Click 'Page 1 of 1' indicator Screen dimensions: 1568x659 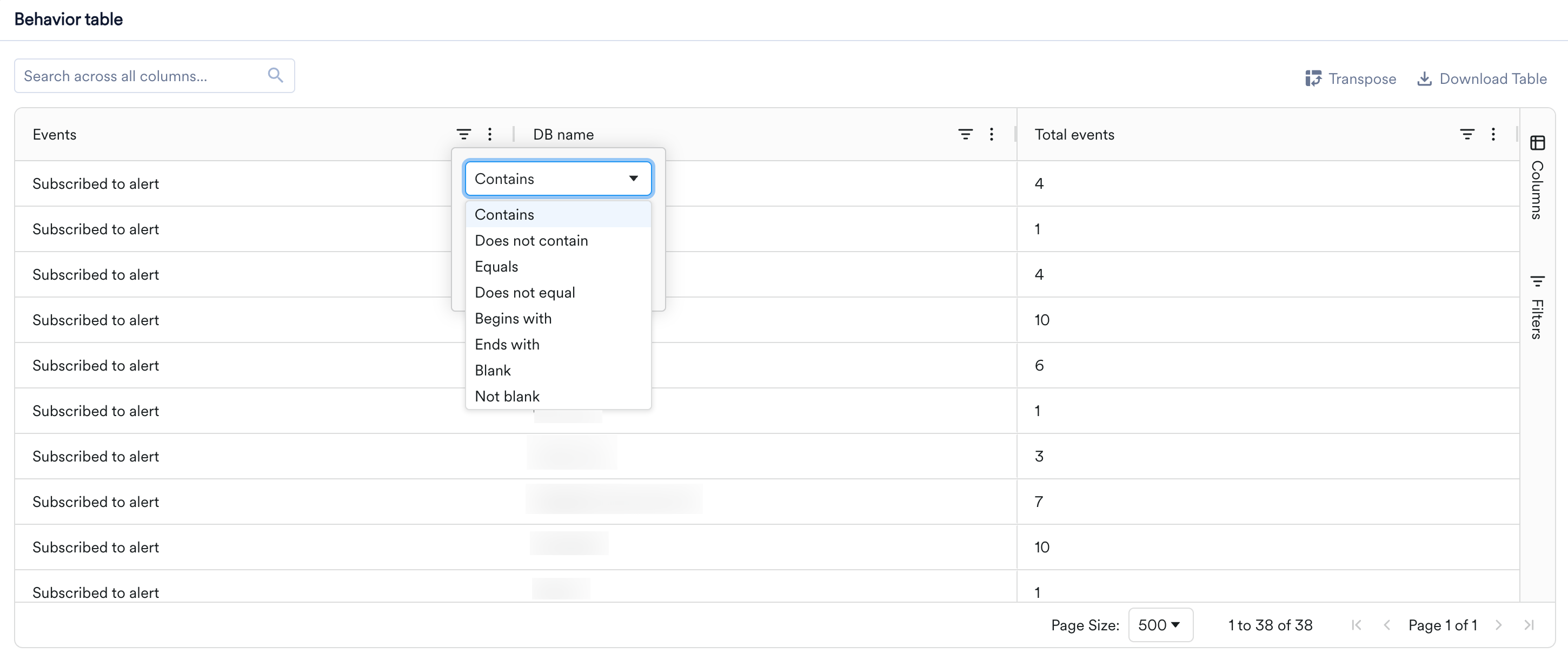[1443, 625]
